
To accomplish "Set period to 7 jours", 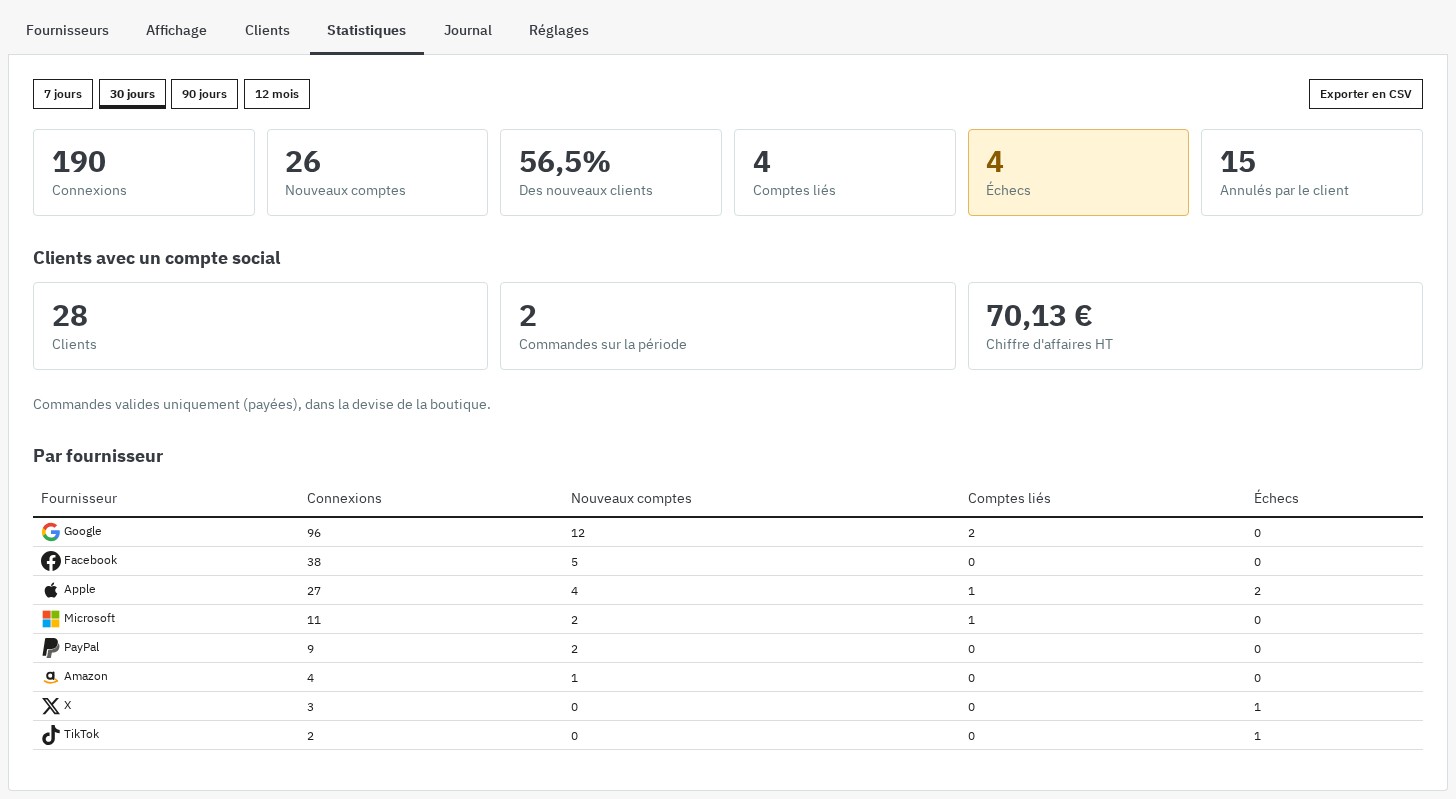I will (x=63, y=94).
